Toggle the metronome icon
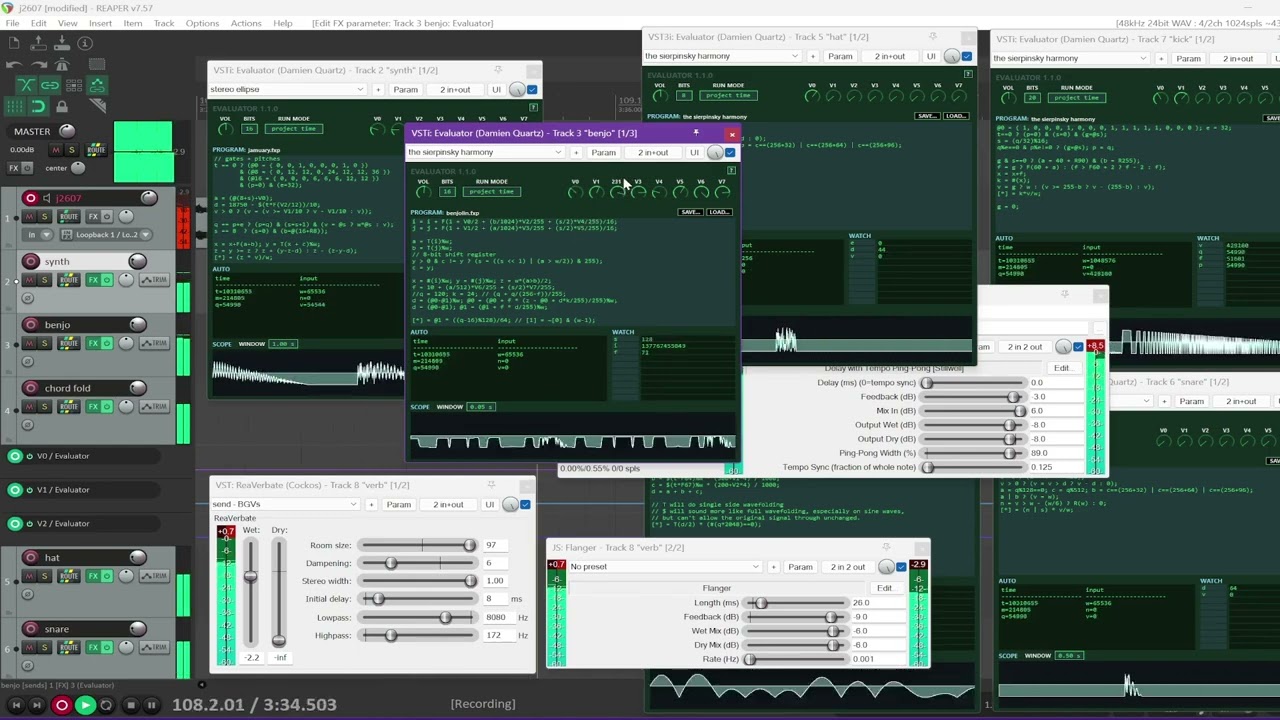The width and height of the screenshot is (1280, 720). coord(62,65)
